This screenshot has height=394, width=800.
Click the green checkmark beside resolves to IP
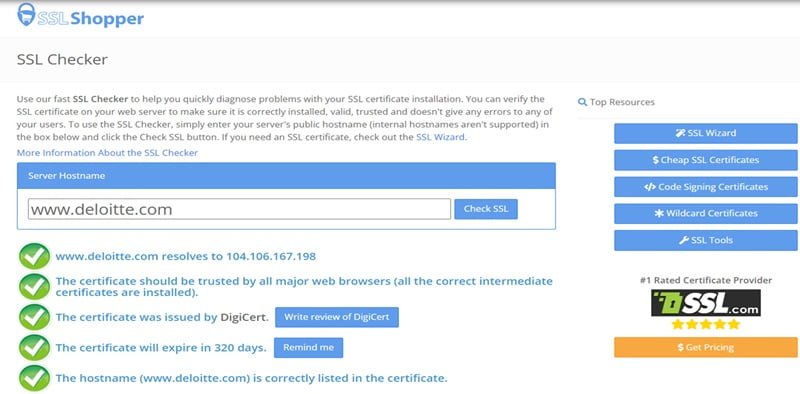click(x=34, y=256)
